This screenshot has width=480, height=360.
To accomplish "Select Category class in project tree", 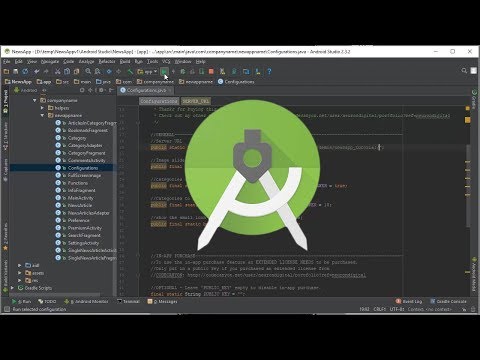I will click(77, 138).
